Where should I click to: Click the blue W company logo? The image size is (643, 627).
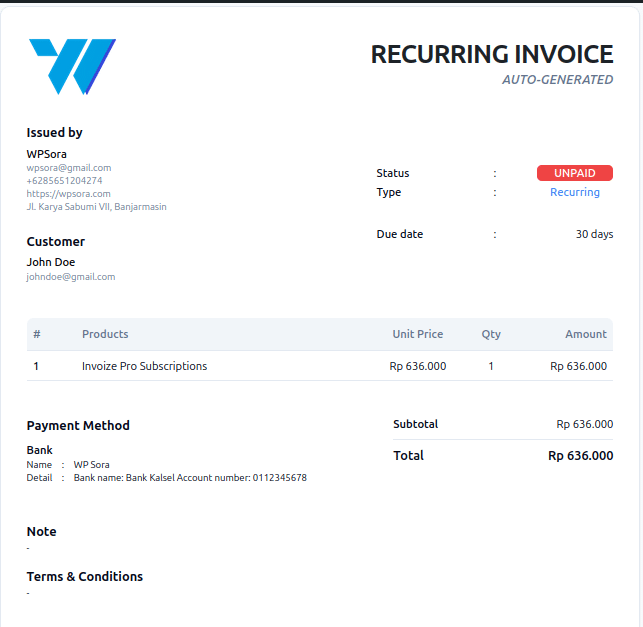pos(72,66)
